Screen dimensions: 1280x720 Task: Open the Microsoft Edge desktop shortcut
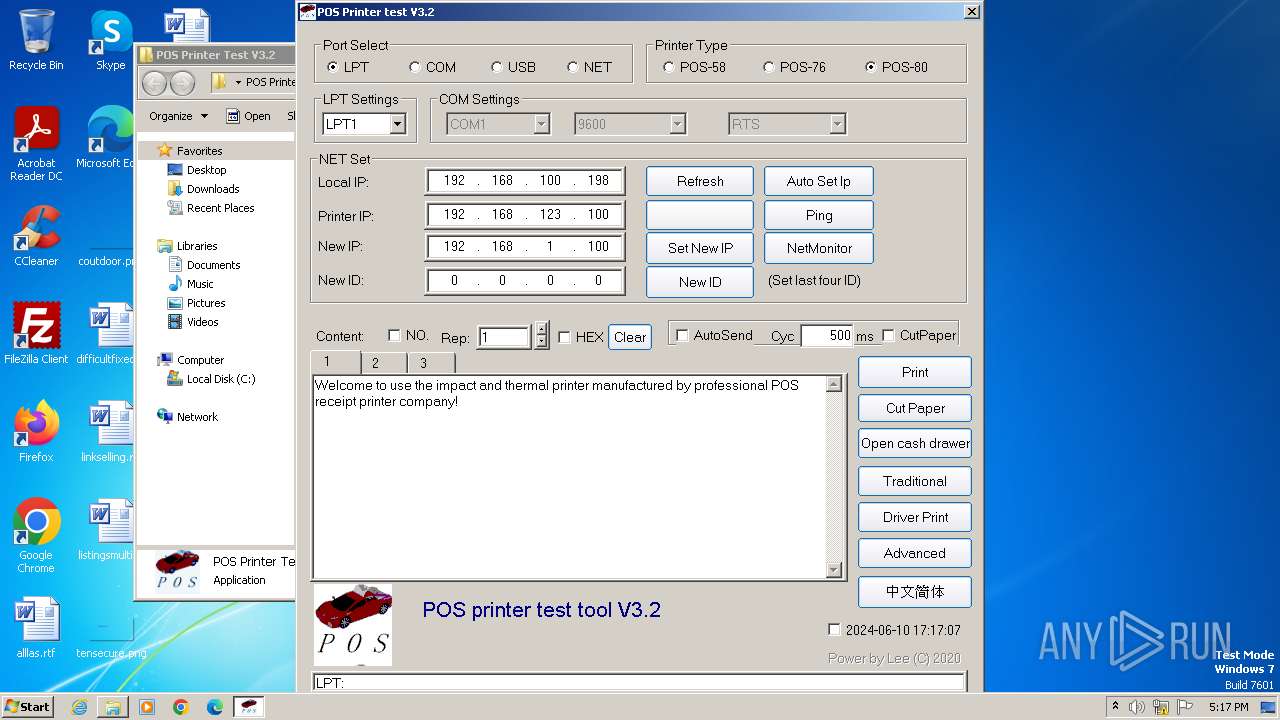110,138
